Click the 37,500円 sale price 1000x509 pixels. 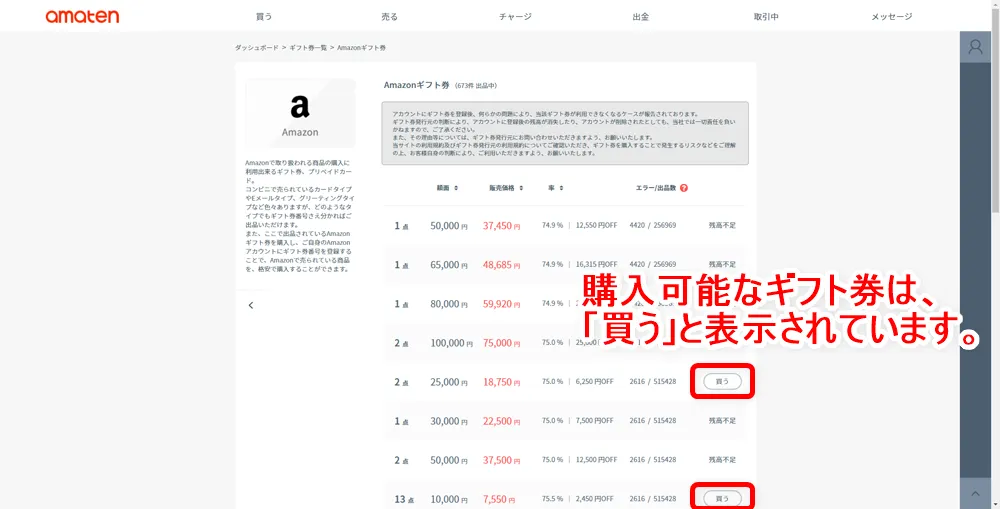tap(501, 460)
